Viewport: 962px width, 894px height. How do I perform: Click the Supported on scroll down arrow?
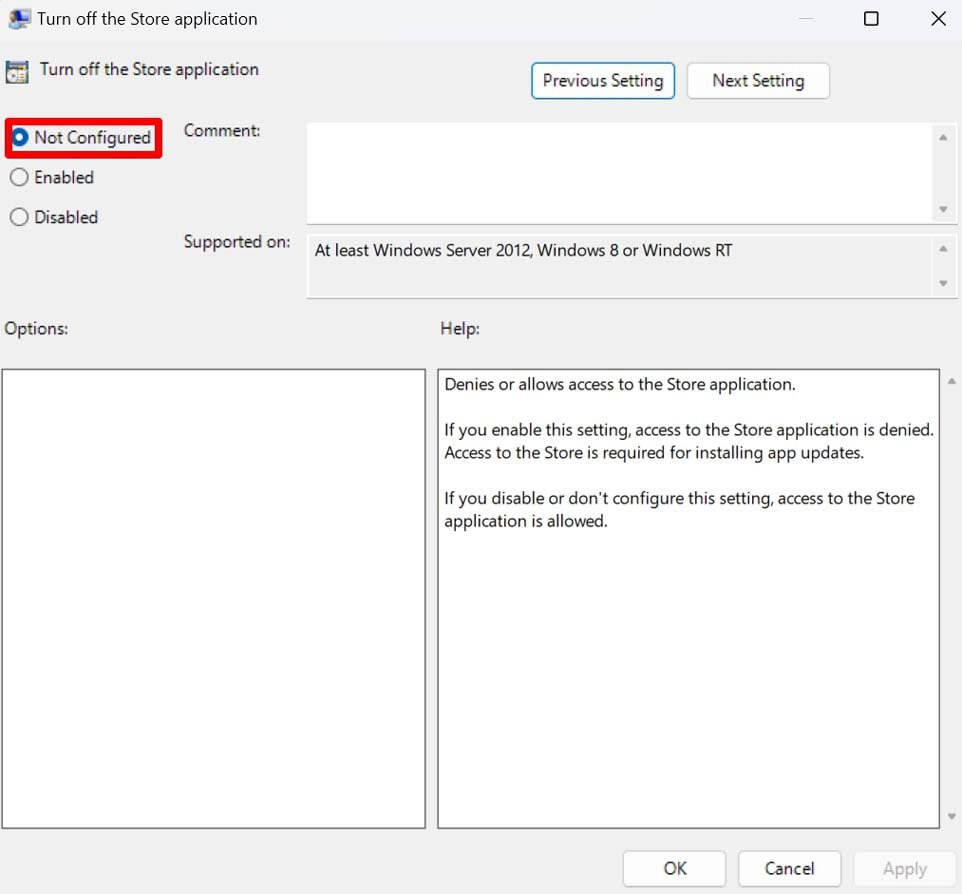943,283
